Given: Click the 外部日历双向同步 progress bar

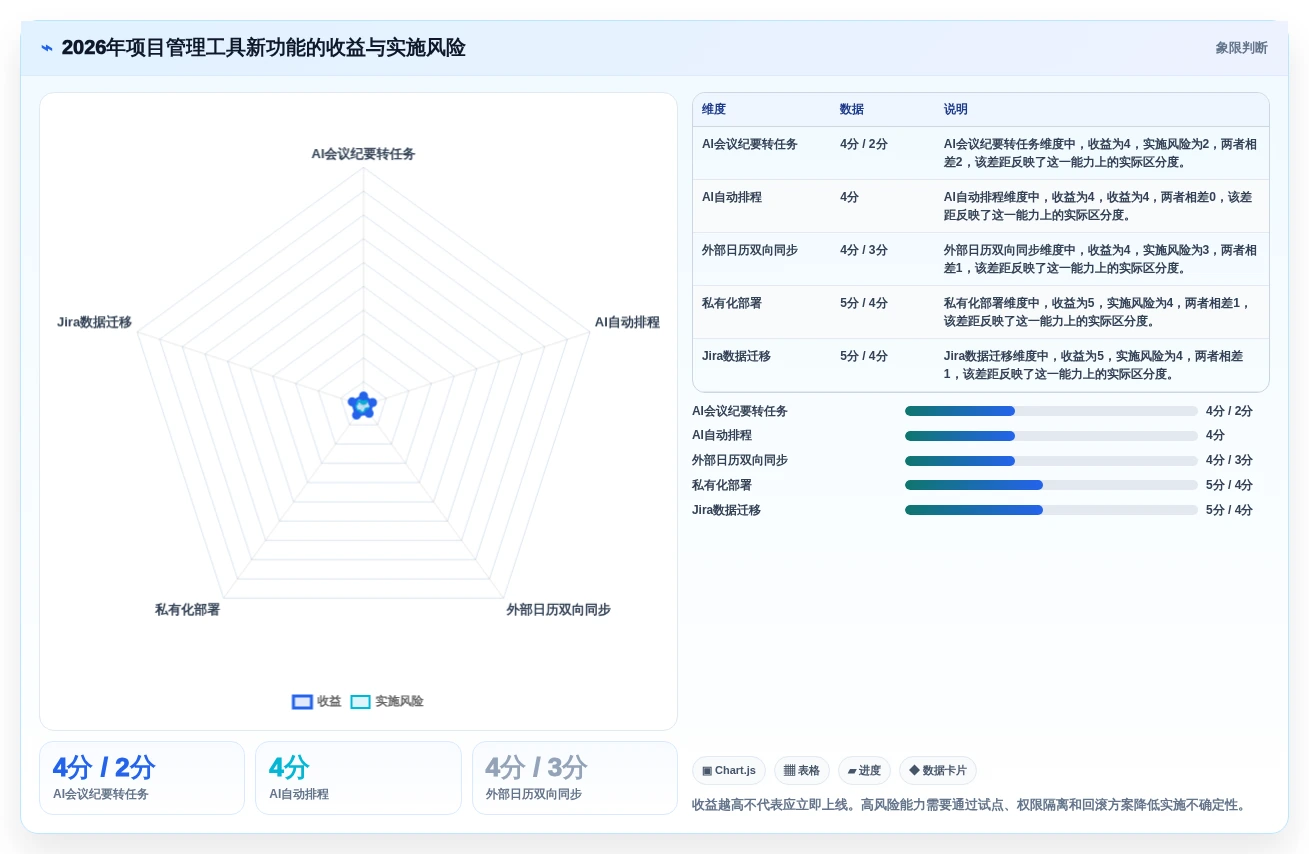Looking at the screenshot, I should coord(1051,461).
